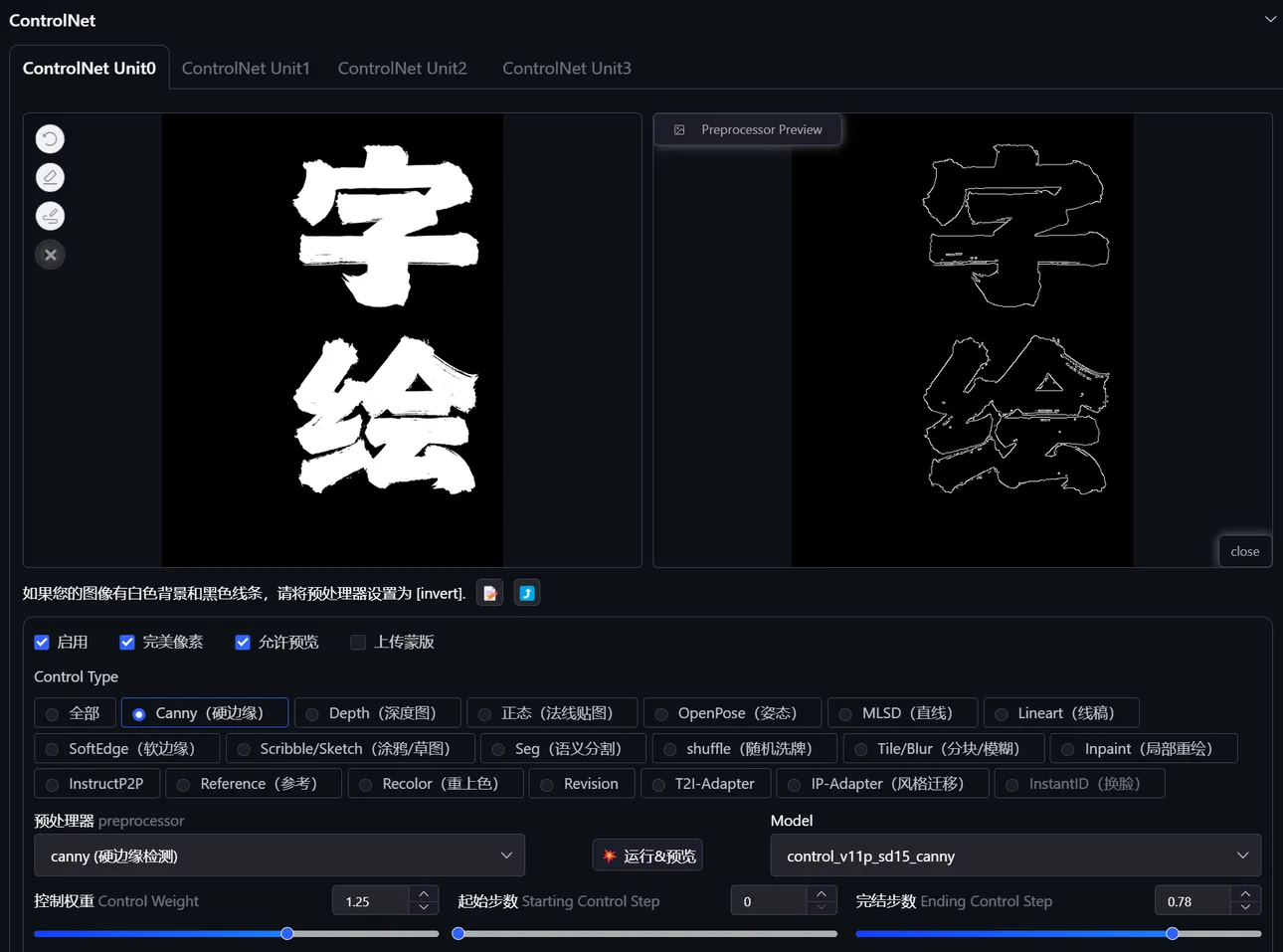Select the Lineart (线稿) control type
This screenshot has width=1283, height=952.
point(1061,713)
